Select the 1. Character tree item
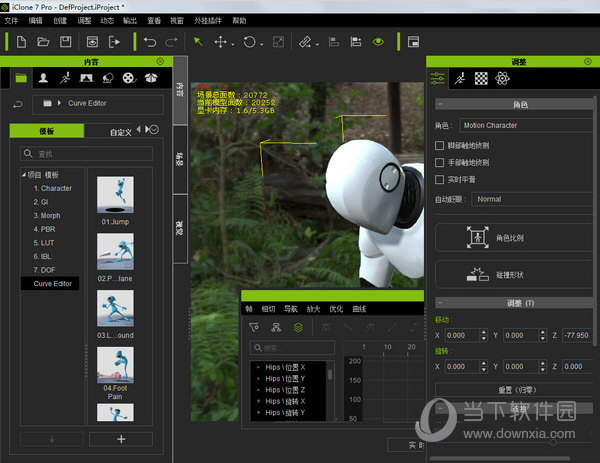 (x=52, y=188)
